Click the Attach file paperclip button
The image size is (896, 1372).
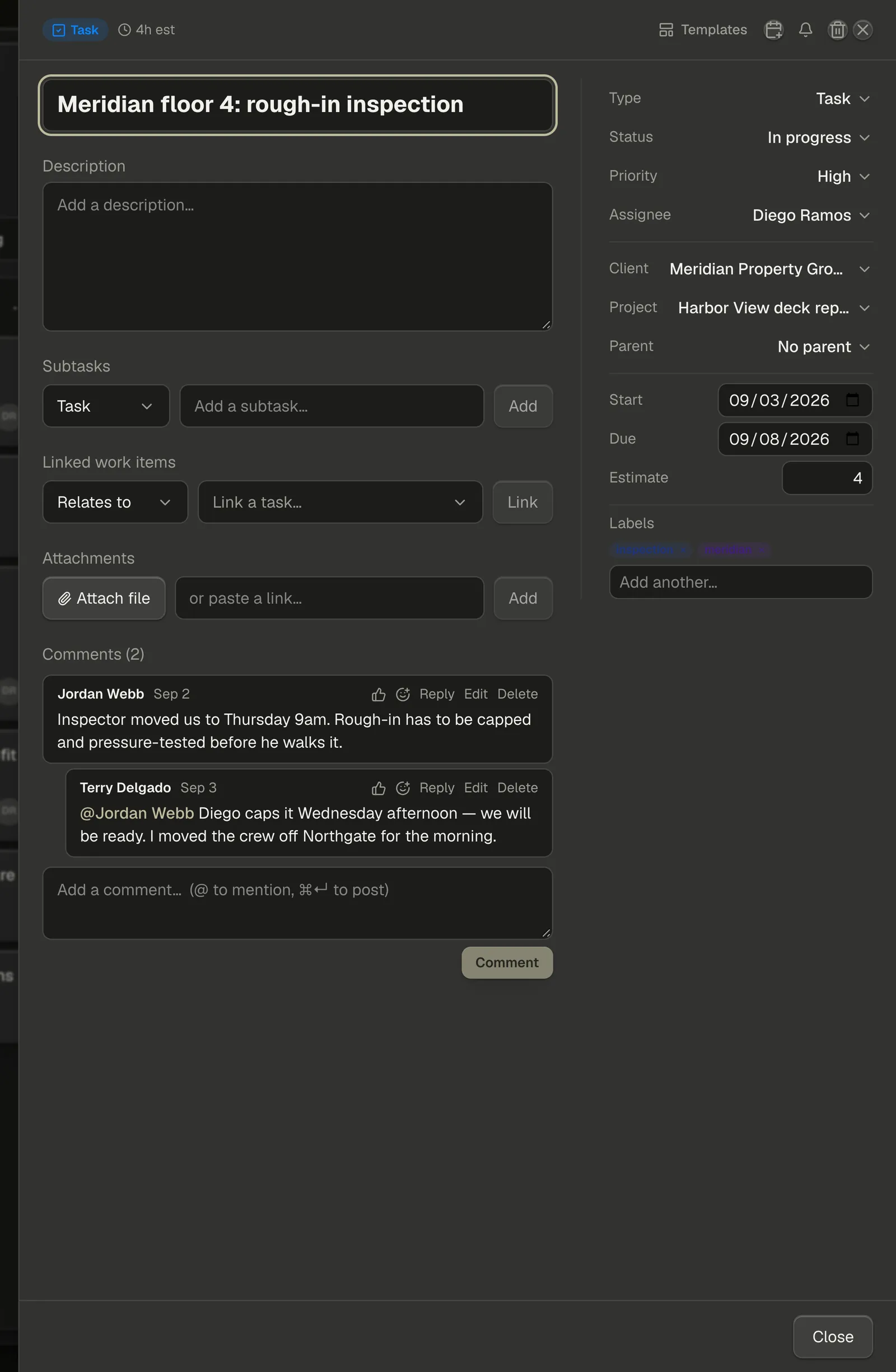pos(104,598)
